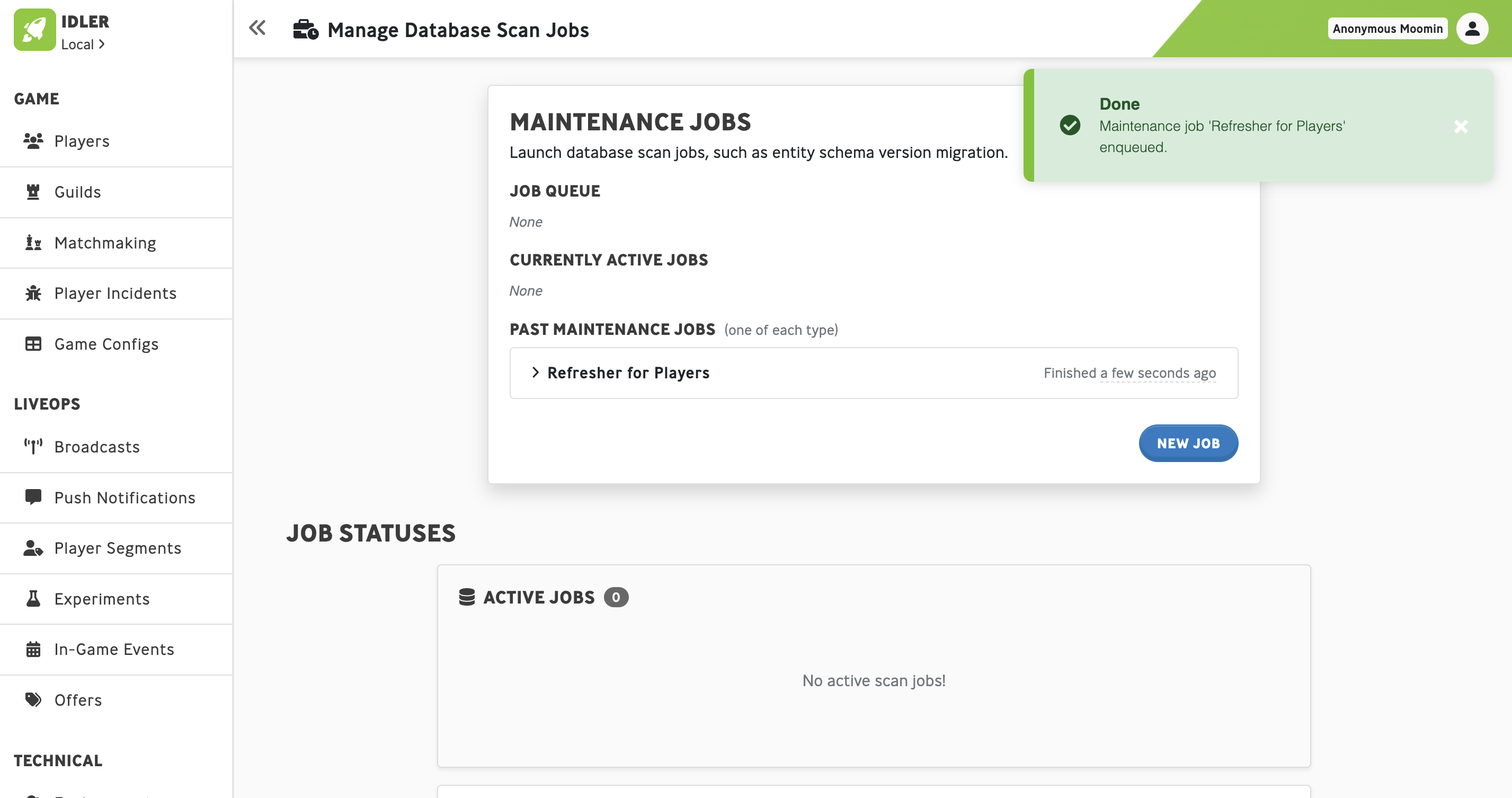Click the user avatar icon
The width and height of the screenshot is (1512, 798).
coord(1472,29)
